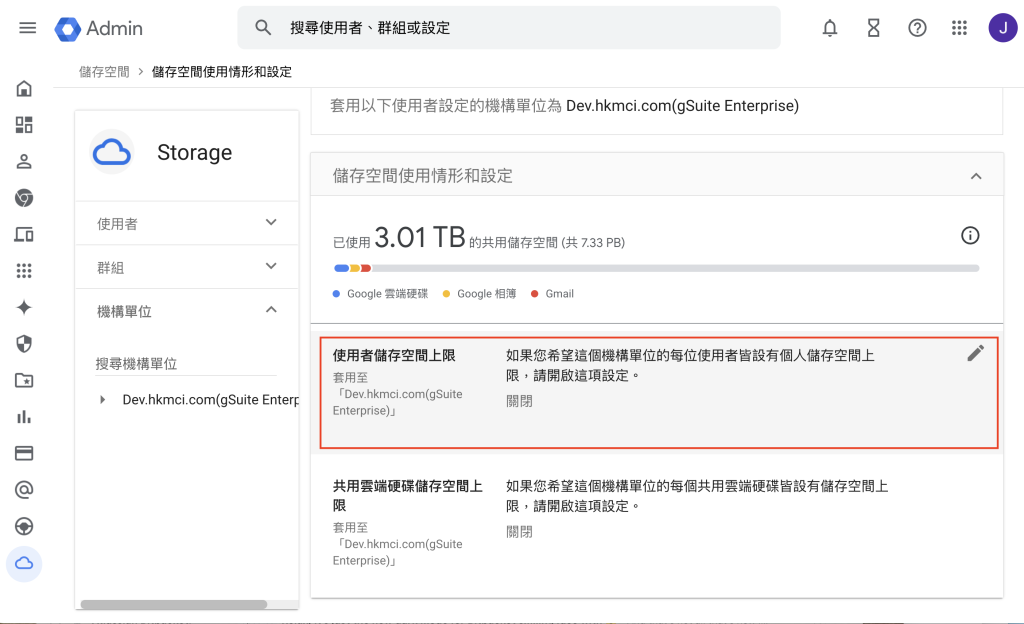Open the sparkle Generative AI icon

click(24, 307)
